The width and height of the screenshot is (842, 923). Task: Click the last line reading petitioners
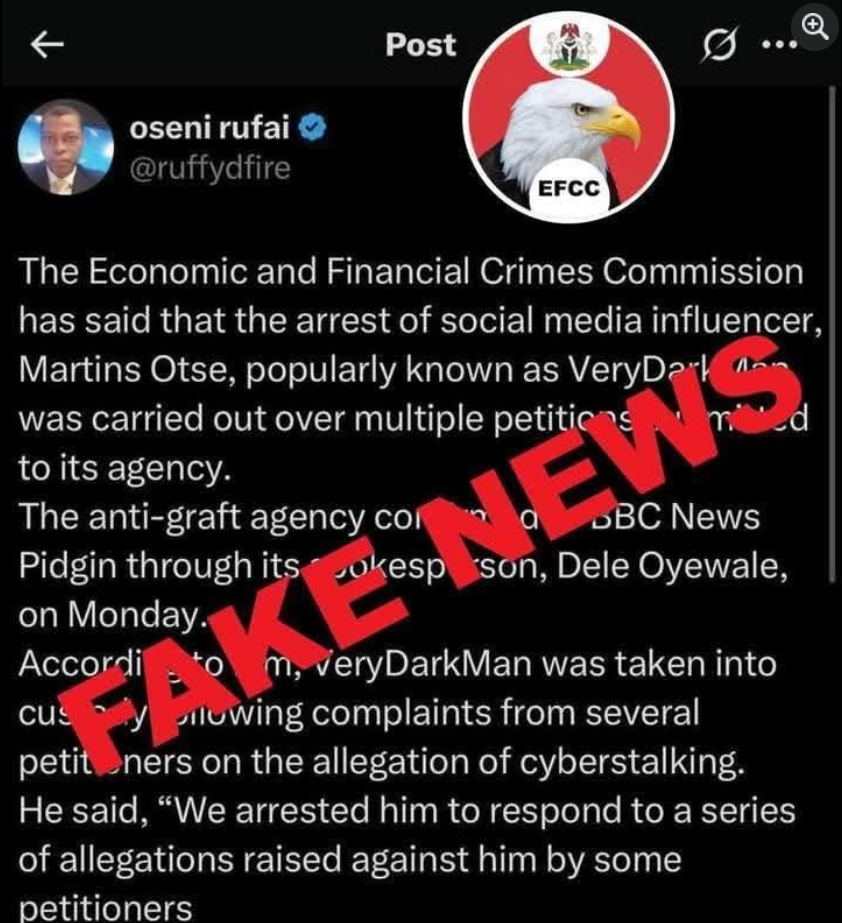pos(105,908)
